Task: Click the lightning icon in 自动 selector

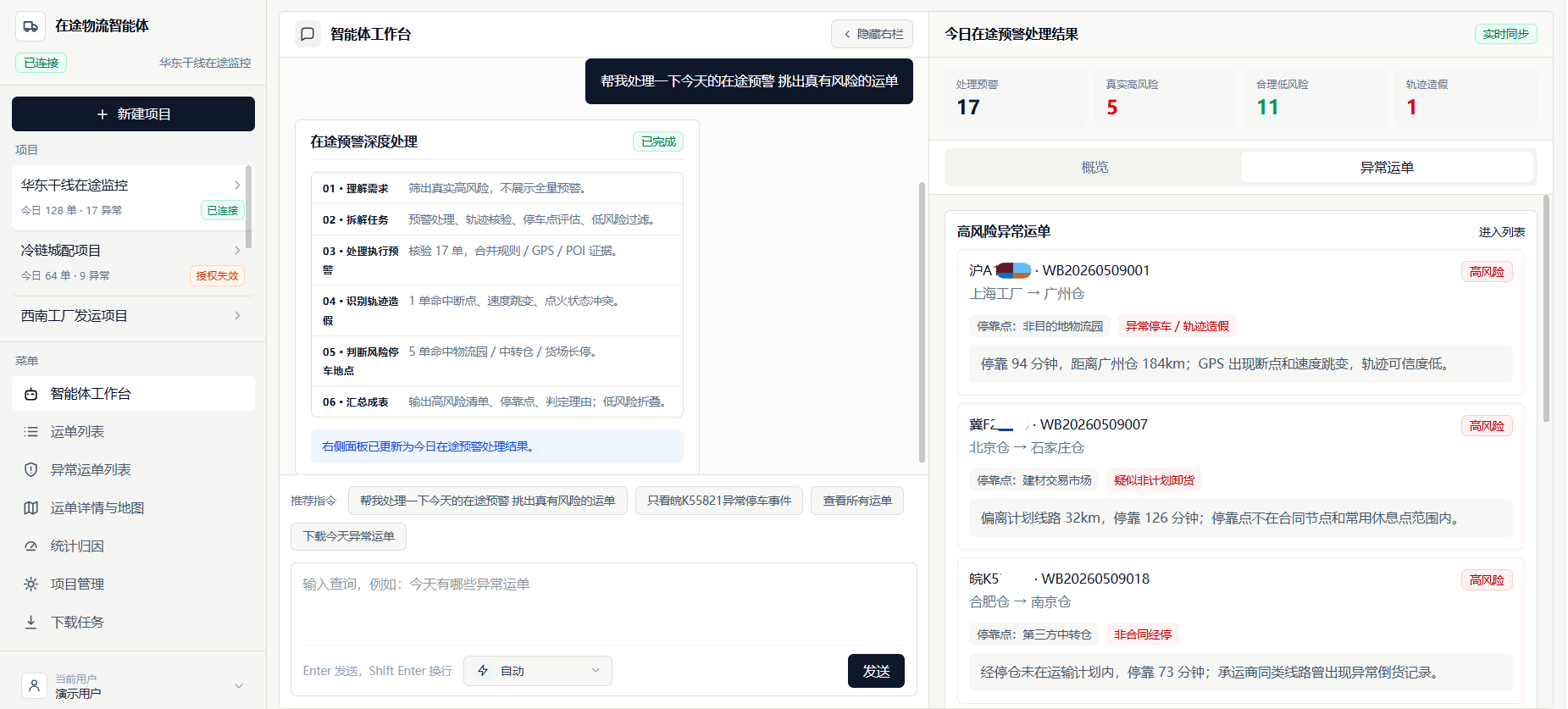Action: click(483, 671)
